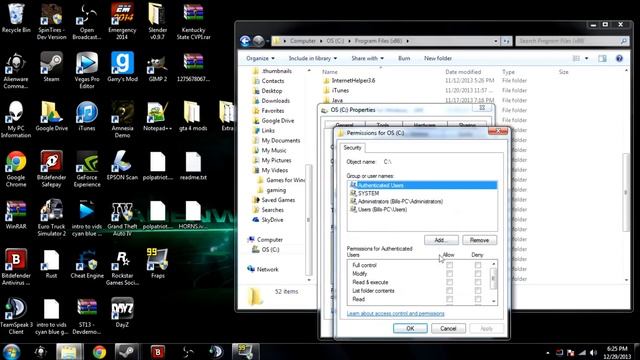The height and width of the screenshot is (360, 640).
Task: Check Deny for Modify permission
Action: 478,274
